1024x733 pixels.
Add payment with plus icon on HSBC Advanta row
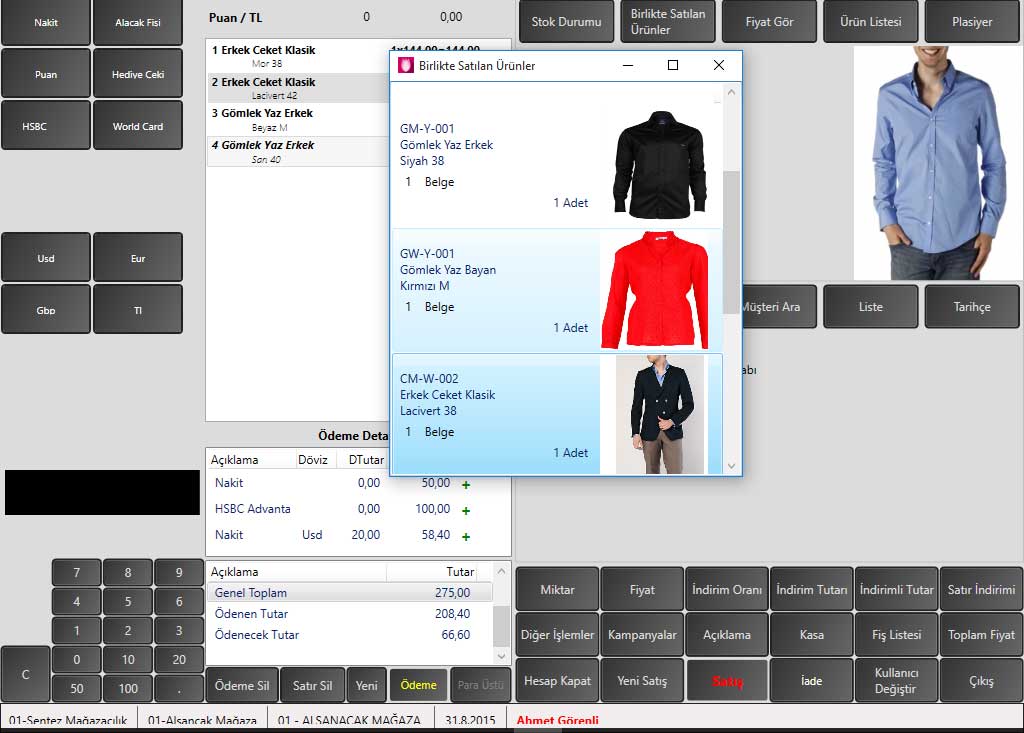[x=466, y=510]
